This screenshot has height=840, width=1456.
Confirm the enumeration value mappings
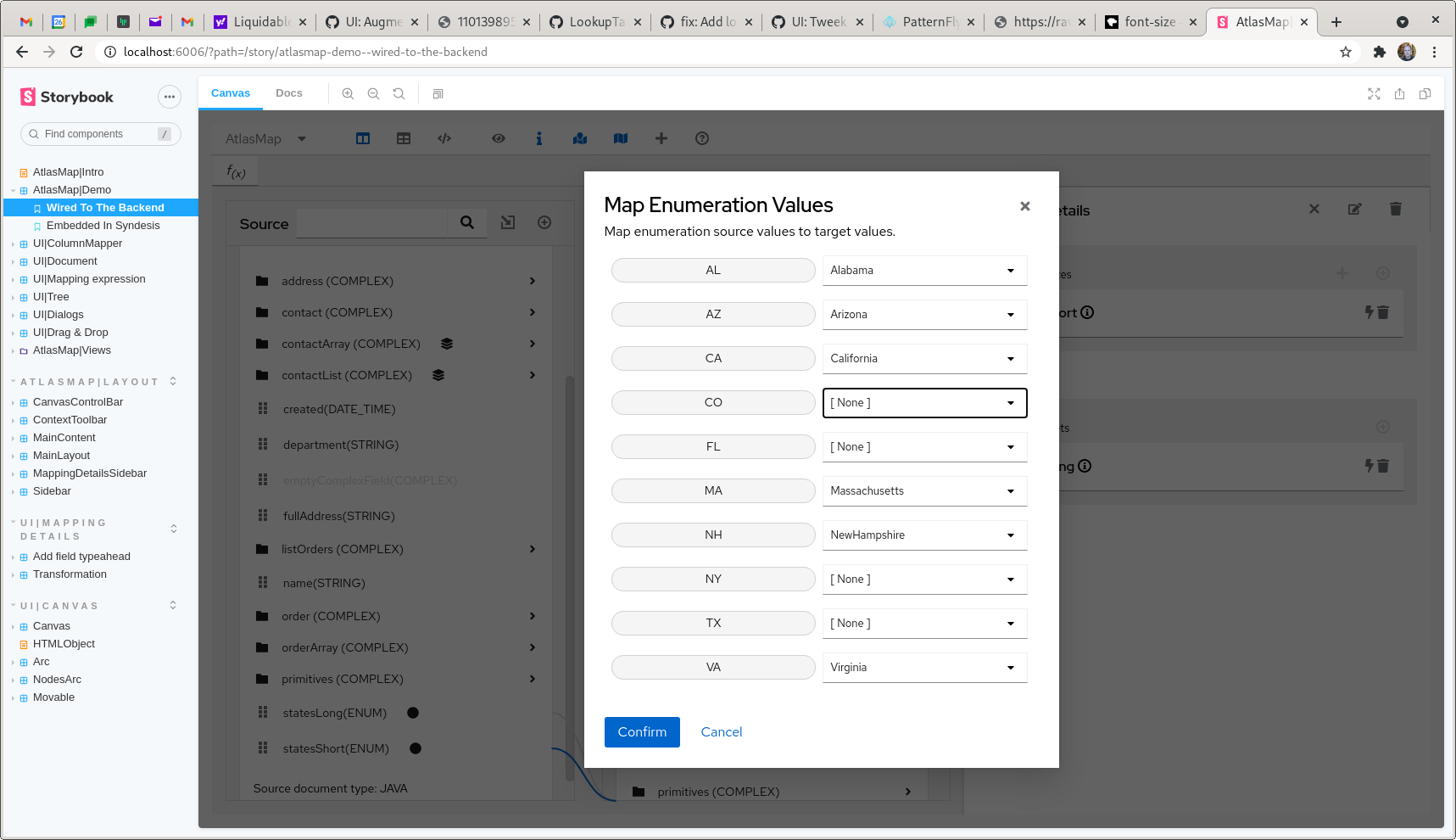[x=642, y=731]
